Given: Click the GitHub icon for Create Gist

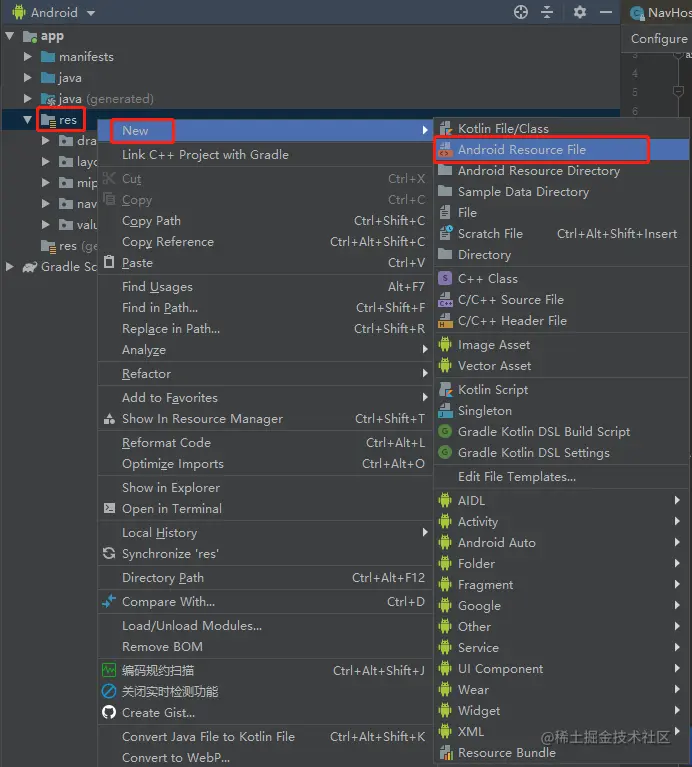Looking at the screenshot, I should tap(109, 712).
